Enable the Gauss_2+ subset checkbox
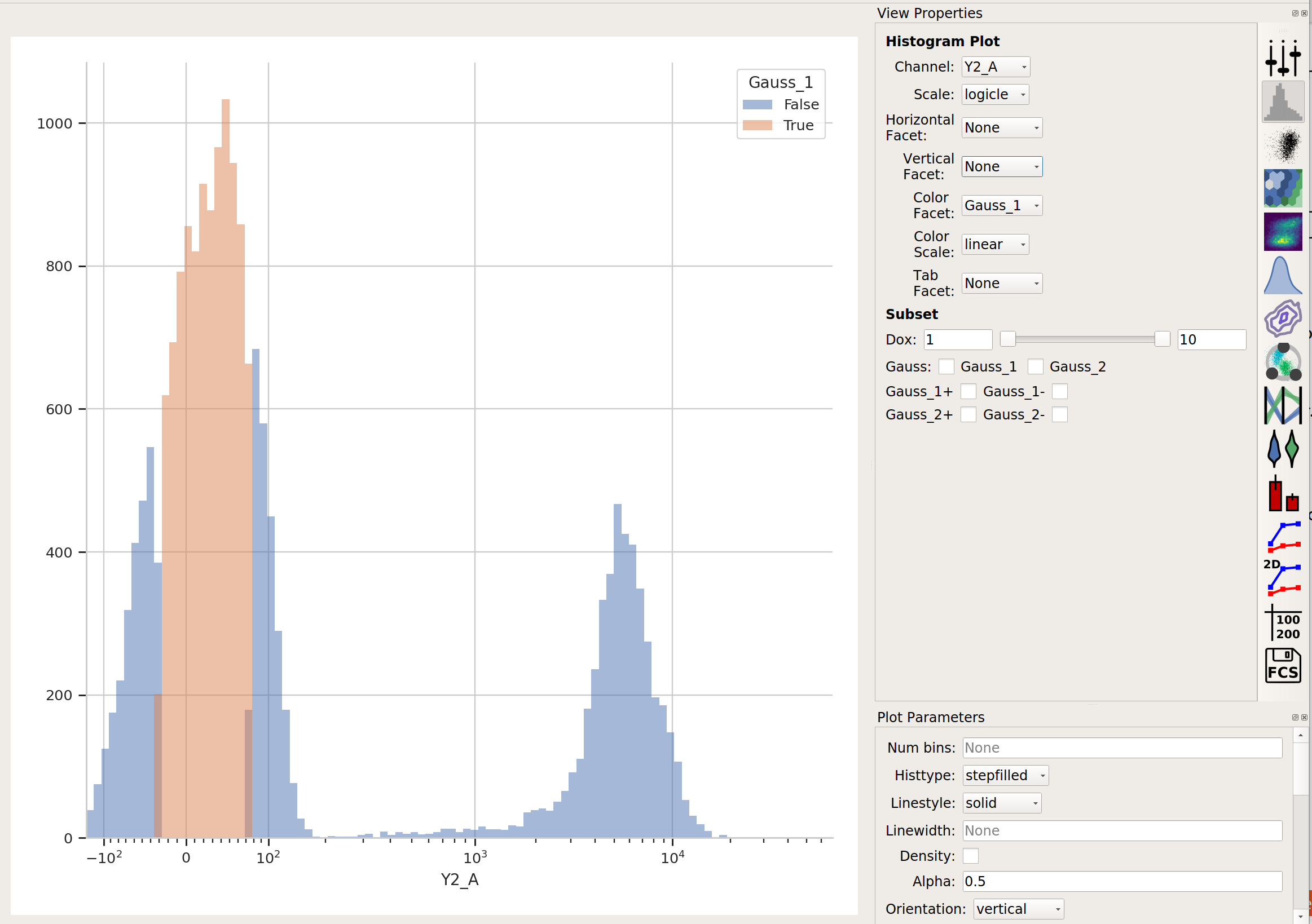This screenshot has height=924, width=1312. tap(968, 414)
